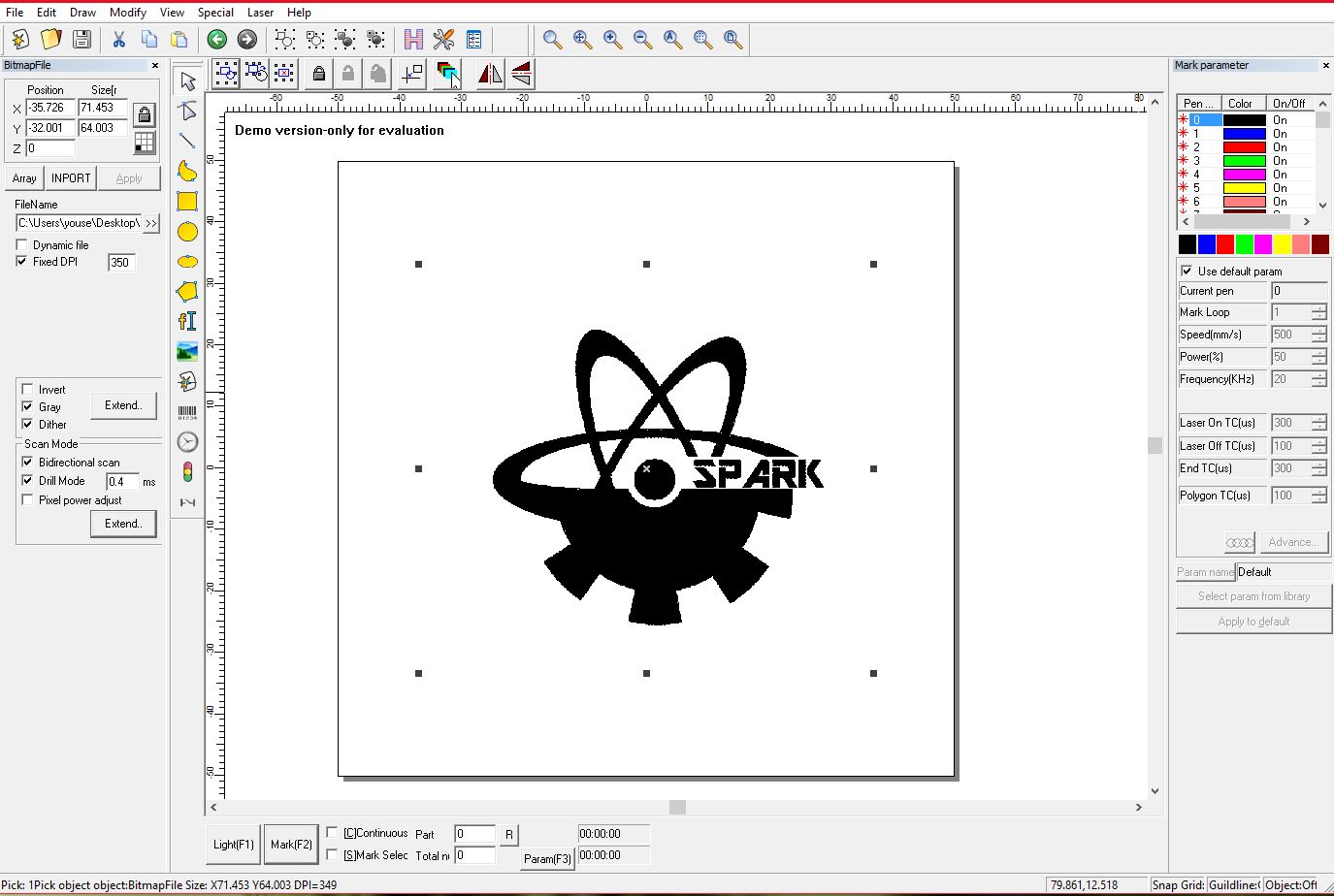Click the New file icon
This screenshot has width=1334, height=896.
tap(19, 39)
